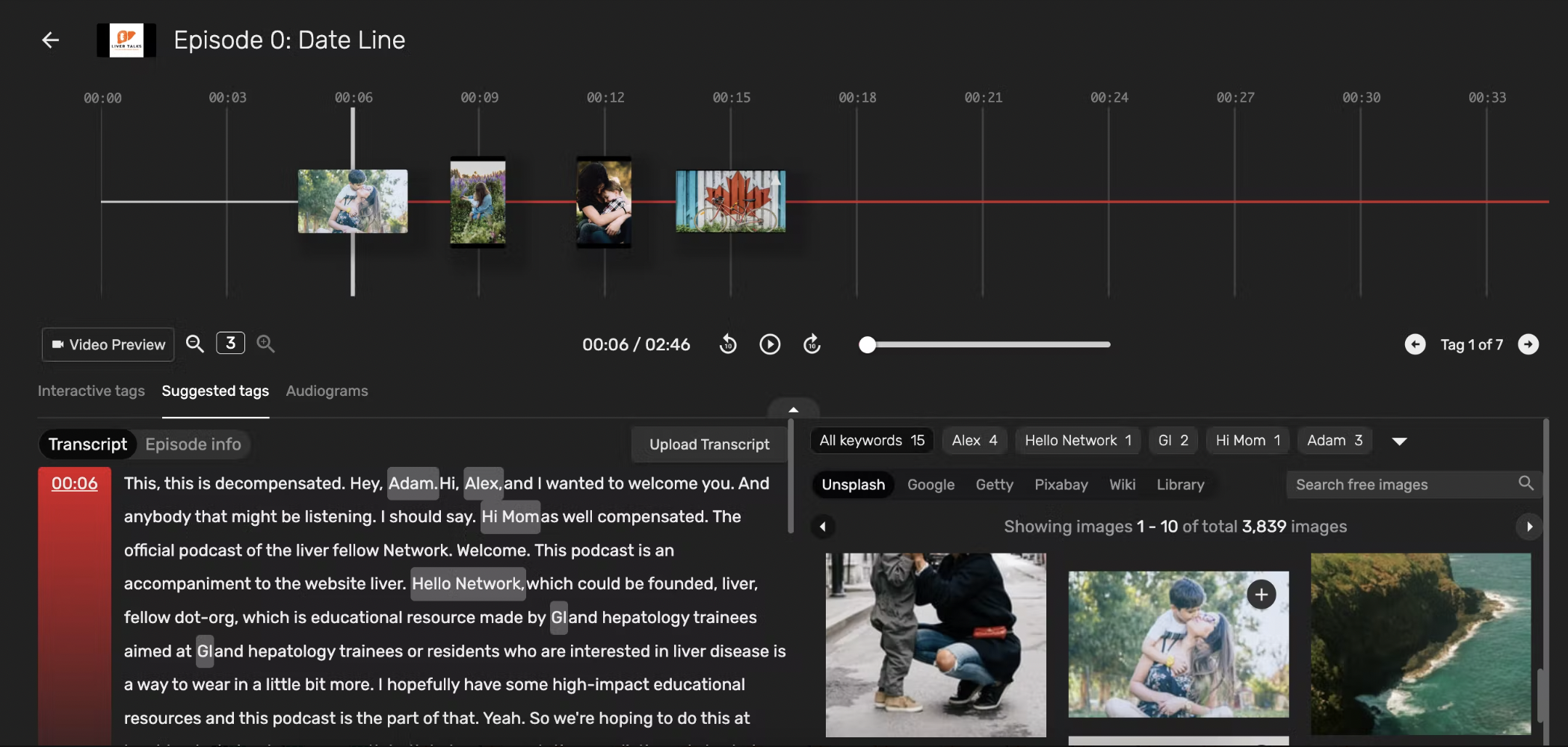Filter by the Hi Mom keyword chip
Viewport: 1568px width, 747px height.
[1248, 441]
